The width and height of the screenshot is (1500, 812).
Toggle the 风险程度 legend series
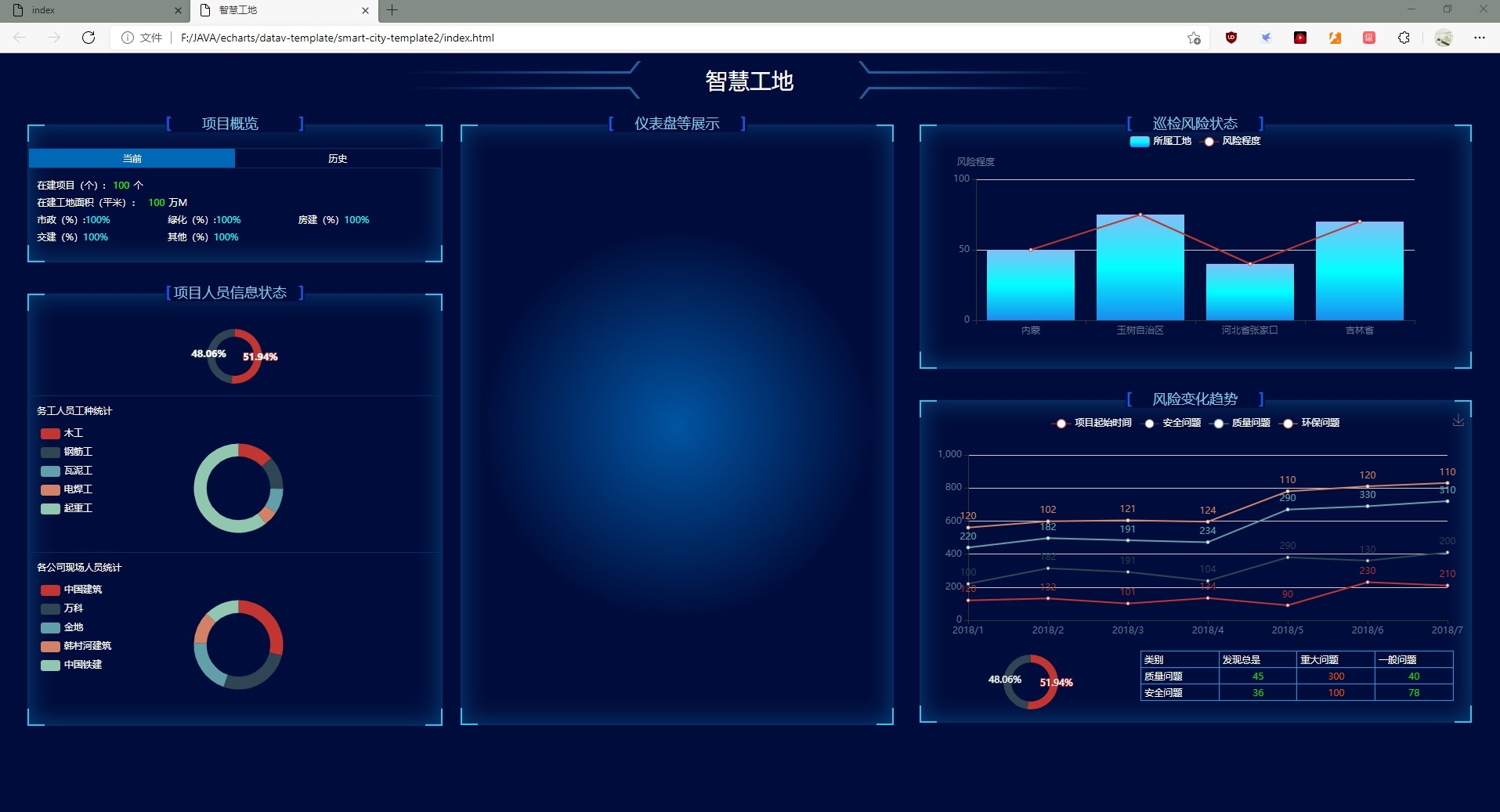pyautogui.click(x=1232, y=141)
